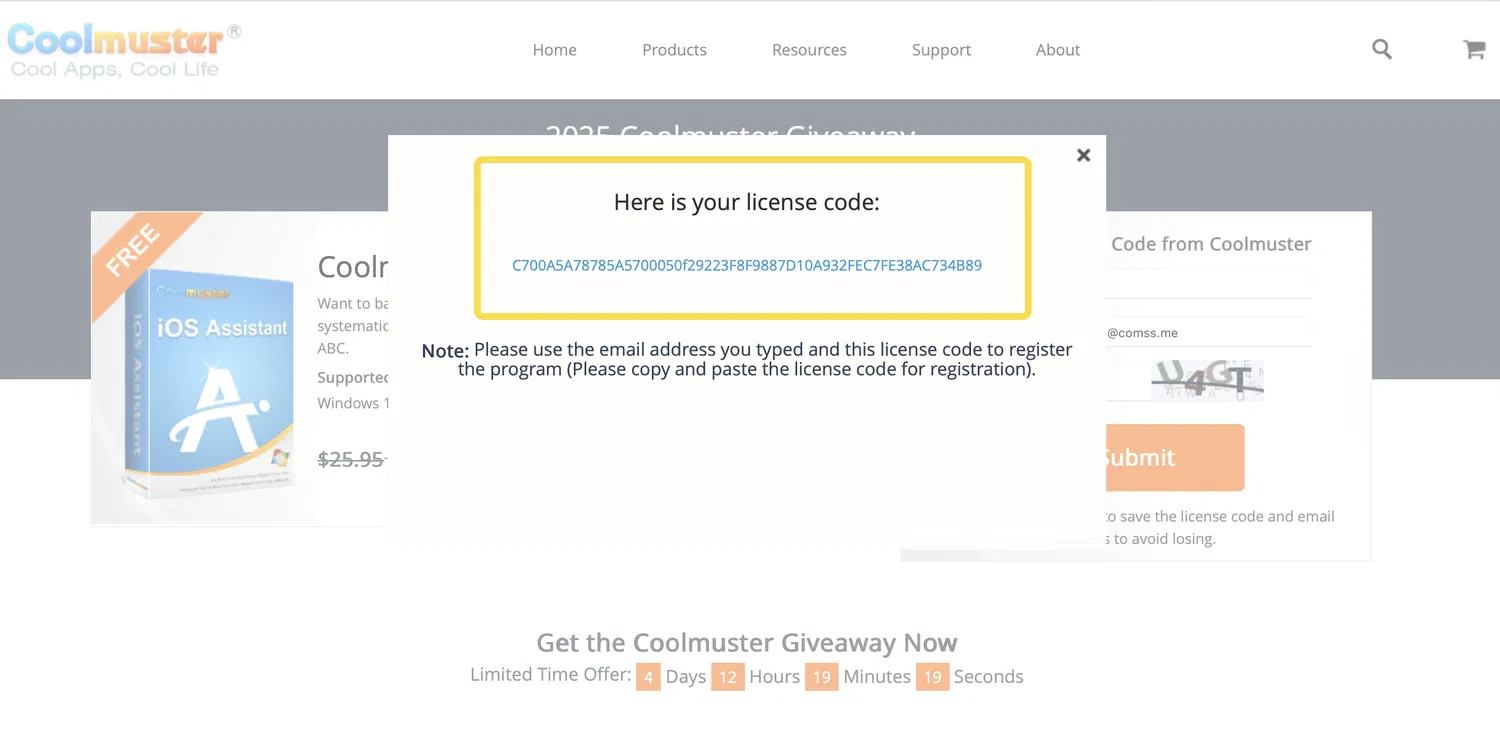Click the orange Submit button

(1175, 457)
